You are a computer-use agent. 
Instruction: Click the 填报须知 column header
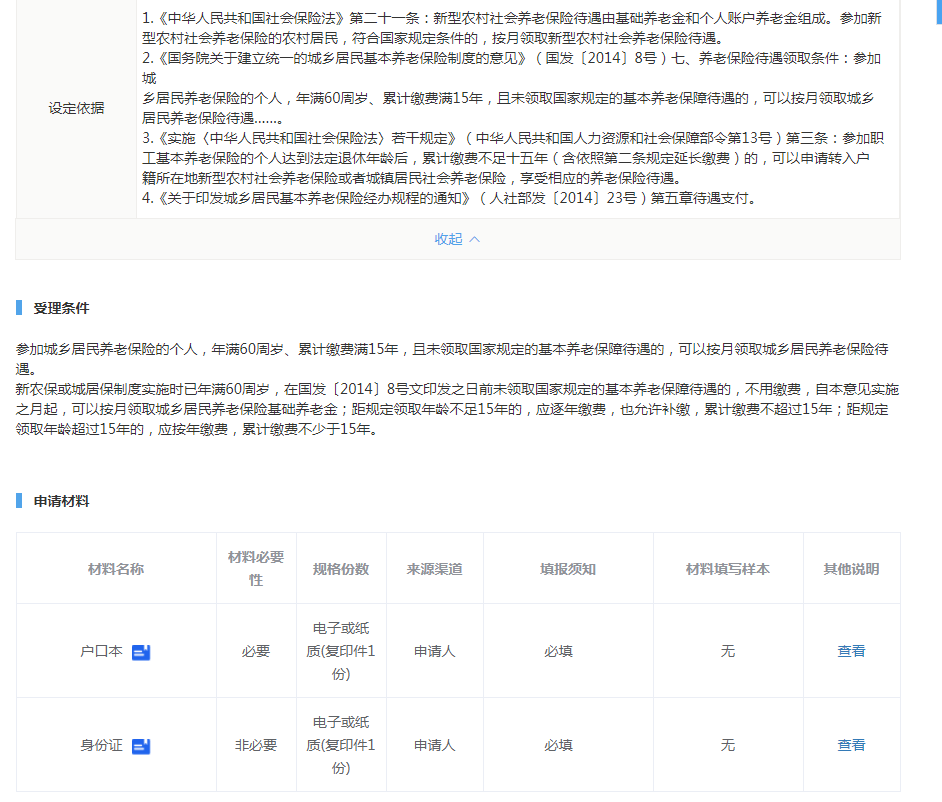(x=568, y=569)
